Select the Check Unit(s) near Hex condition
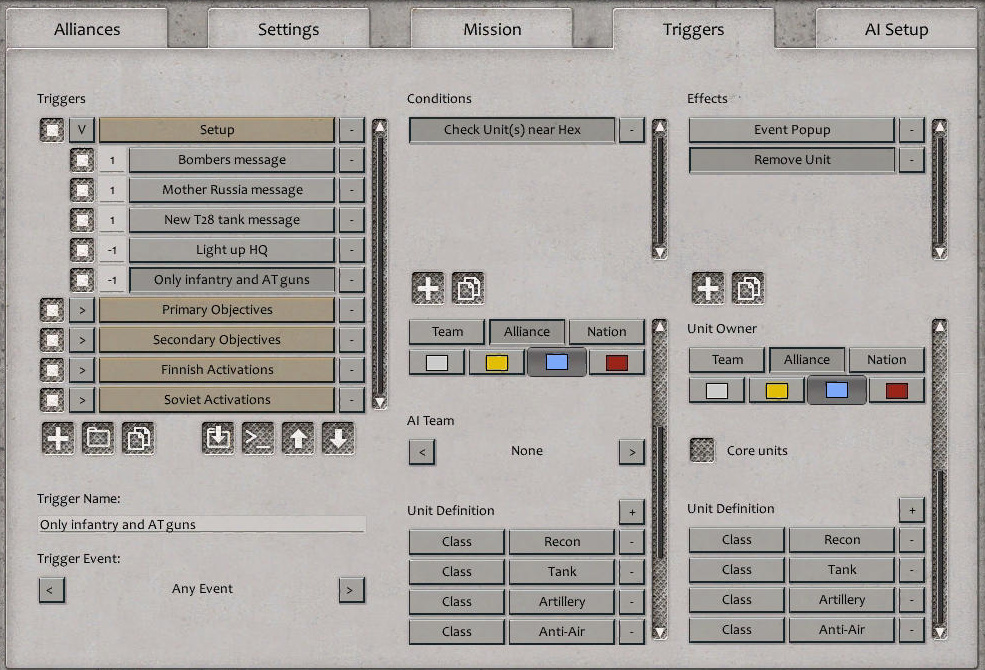The width and height of the screenshot is (985, 670). [x=512, y=129]
